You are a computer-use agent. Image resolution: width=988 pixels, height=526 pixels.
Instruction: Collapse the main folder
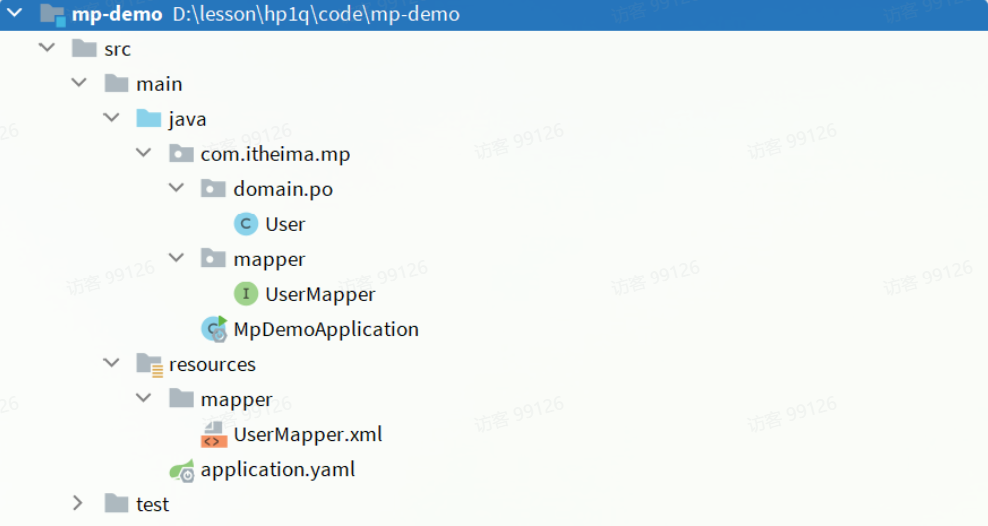79,83
